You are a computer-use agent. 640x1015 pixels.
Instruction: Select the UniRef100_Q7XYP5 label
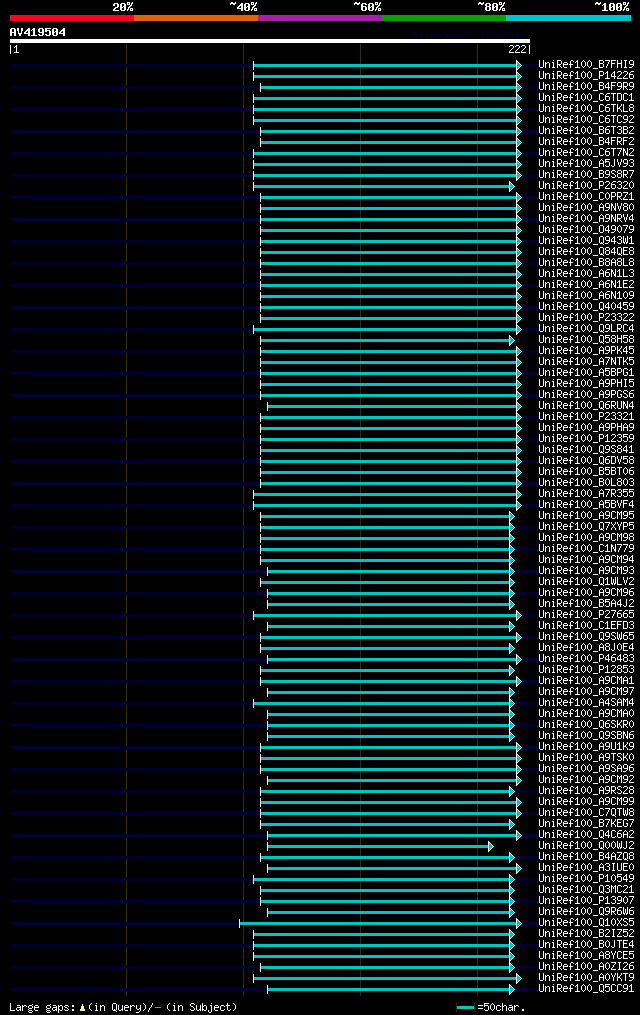[586, 527]
